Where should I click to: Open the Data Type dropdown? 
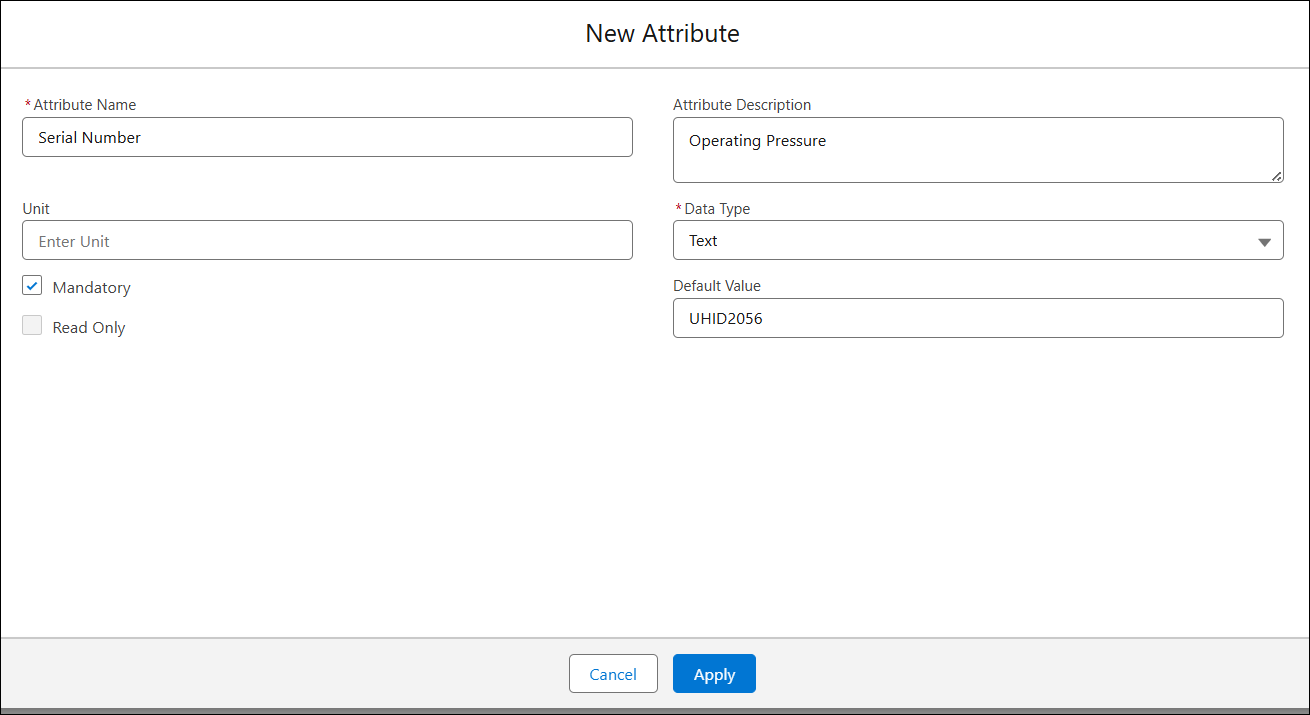(978, 240)
